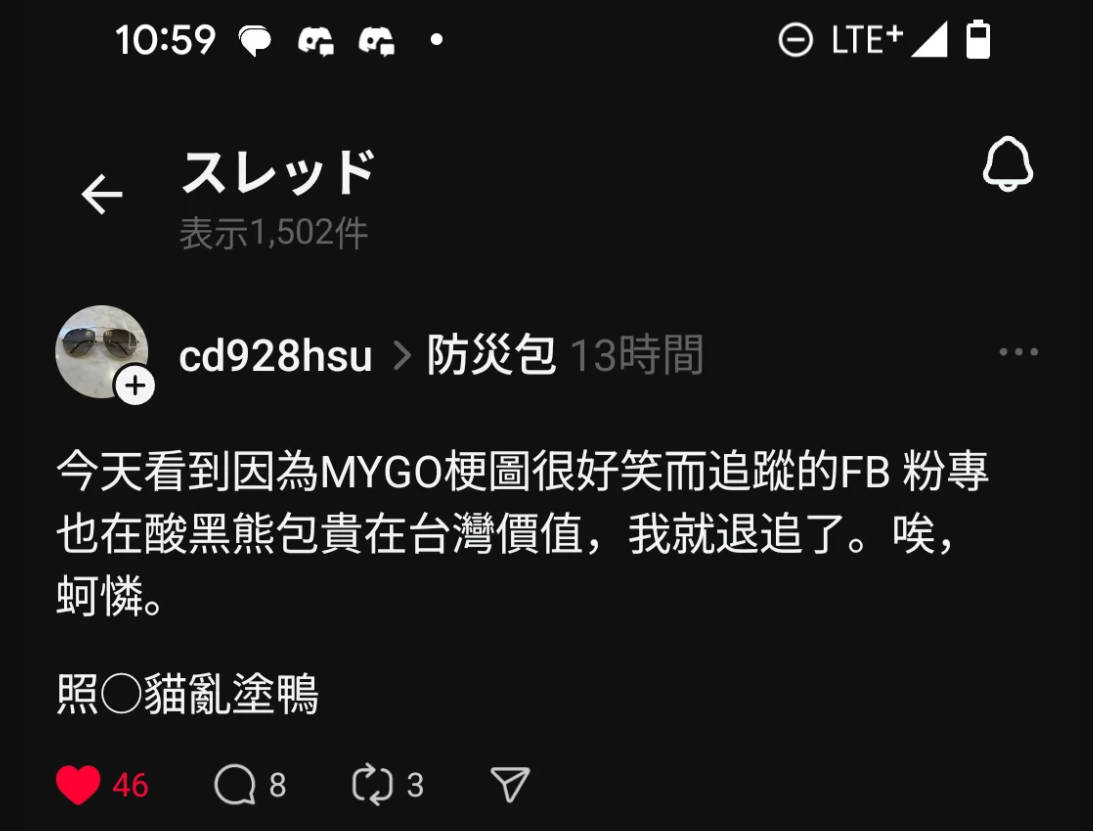1093x831 pixels.
Task: Open the 防災包 topic tag
Action: pyautogui.click(x=491, y=355)
